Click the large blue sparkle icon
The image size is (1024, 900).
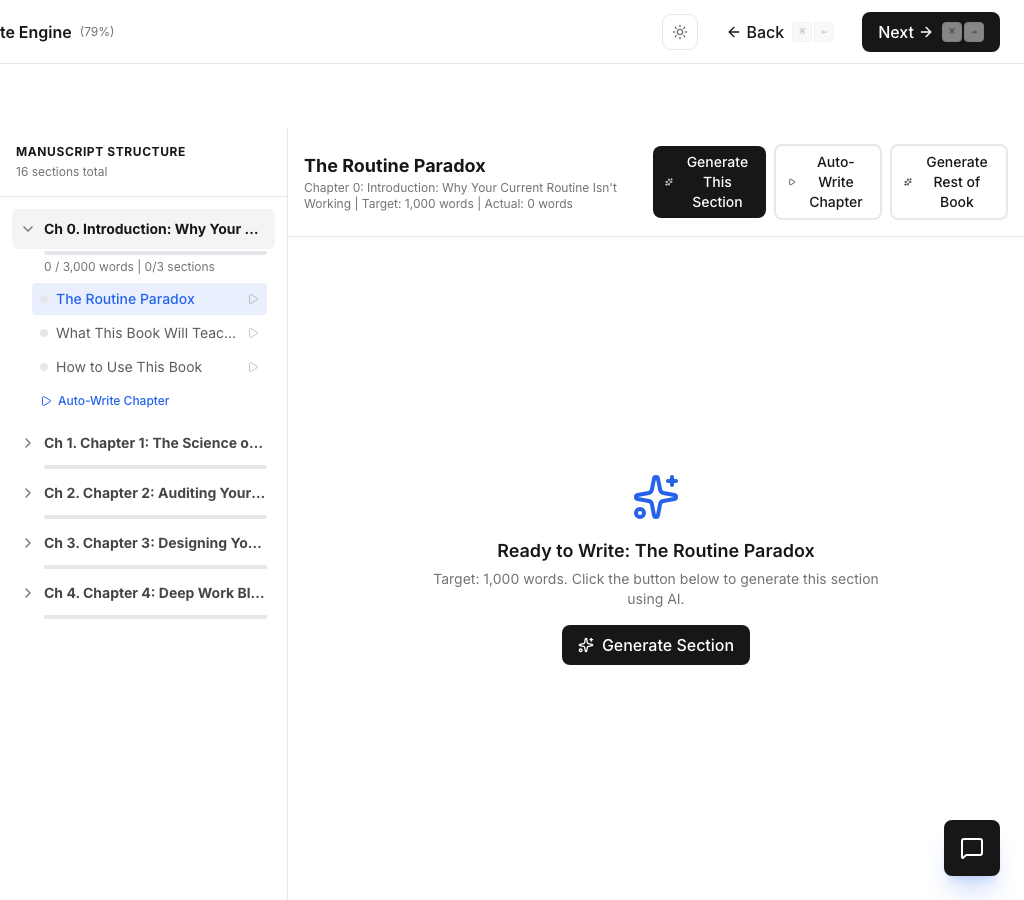[656, 497]
